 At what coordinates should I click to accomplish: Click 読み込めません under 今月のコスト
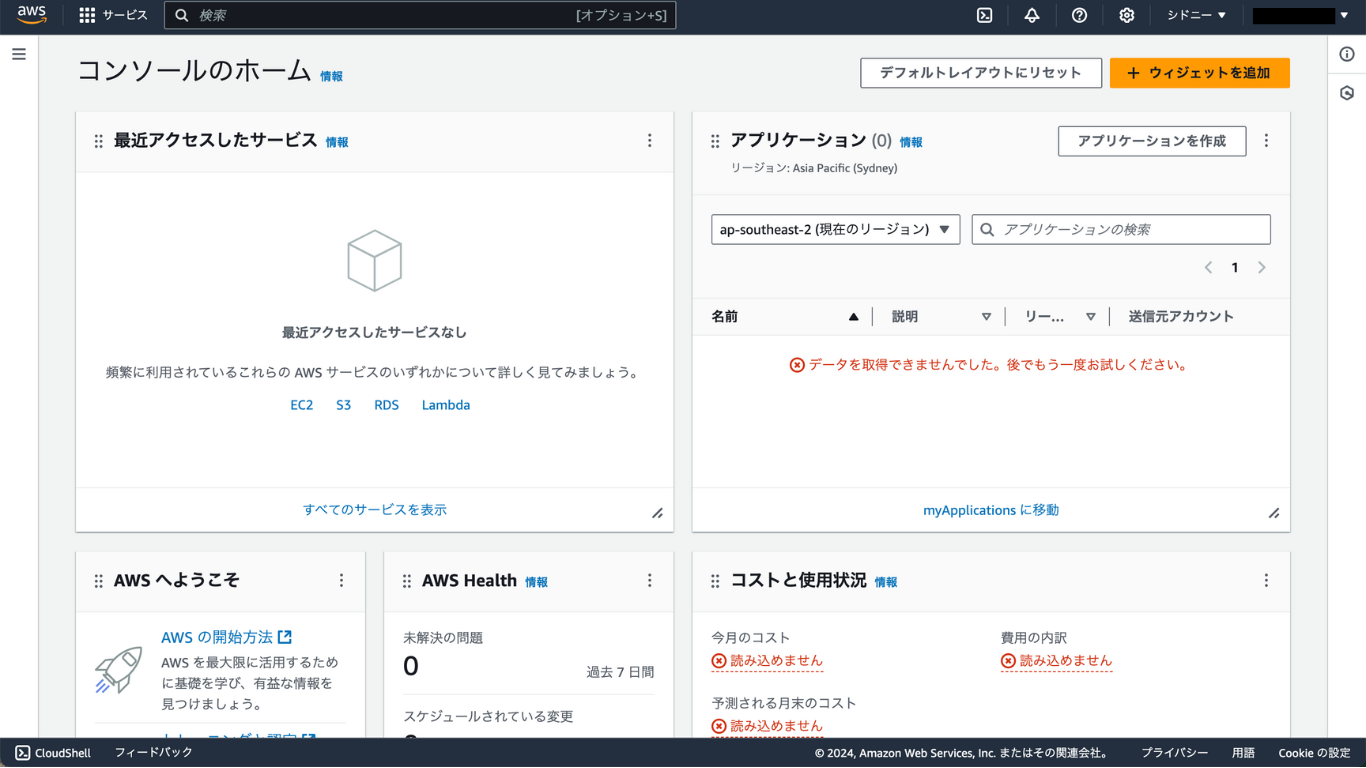(x=767, y=661)
